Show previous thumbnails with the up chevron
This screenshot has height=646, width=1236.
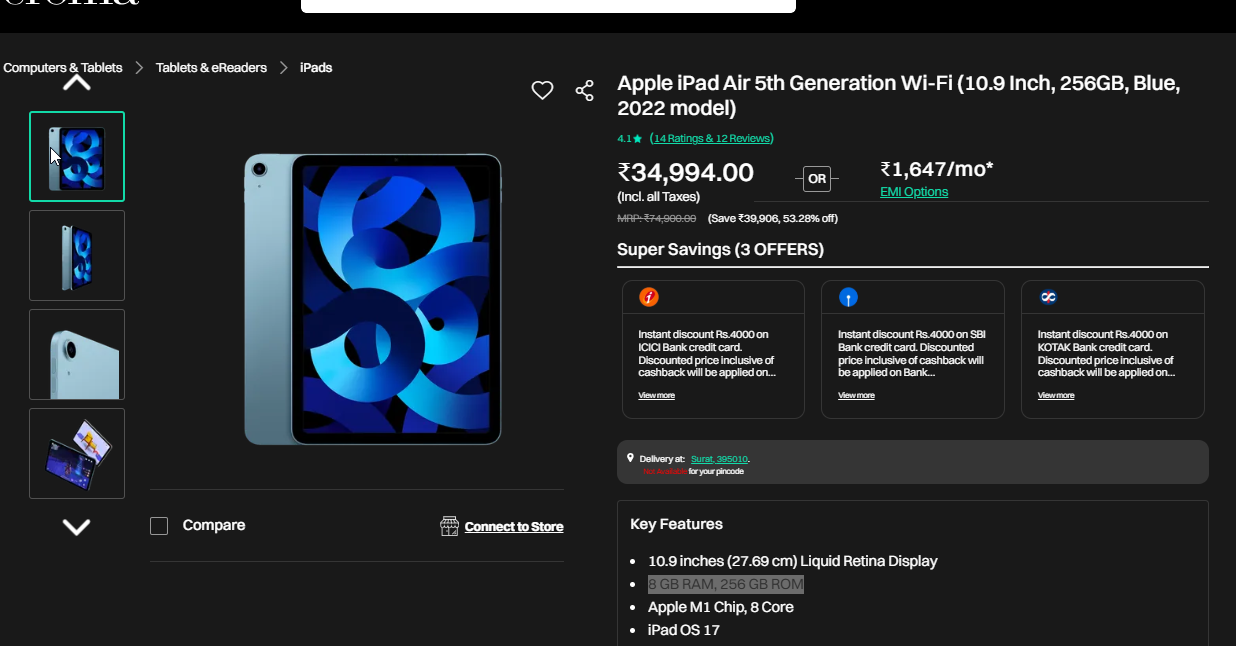tap(77, 84)
